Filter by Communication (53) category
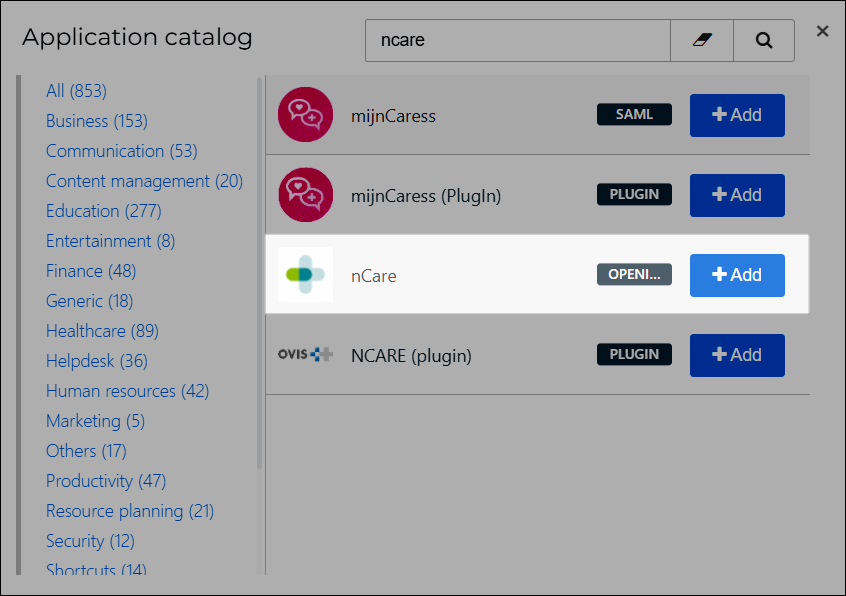 tap(121, 151)
